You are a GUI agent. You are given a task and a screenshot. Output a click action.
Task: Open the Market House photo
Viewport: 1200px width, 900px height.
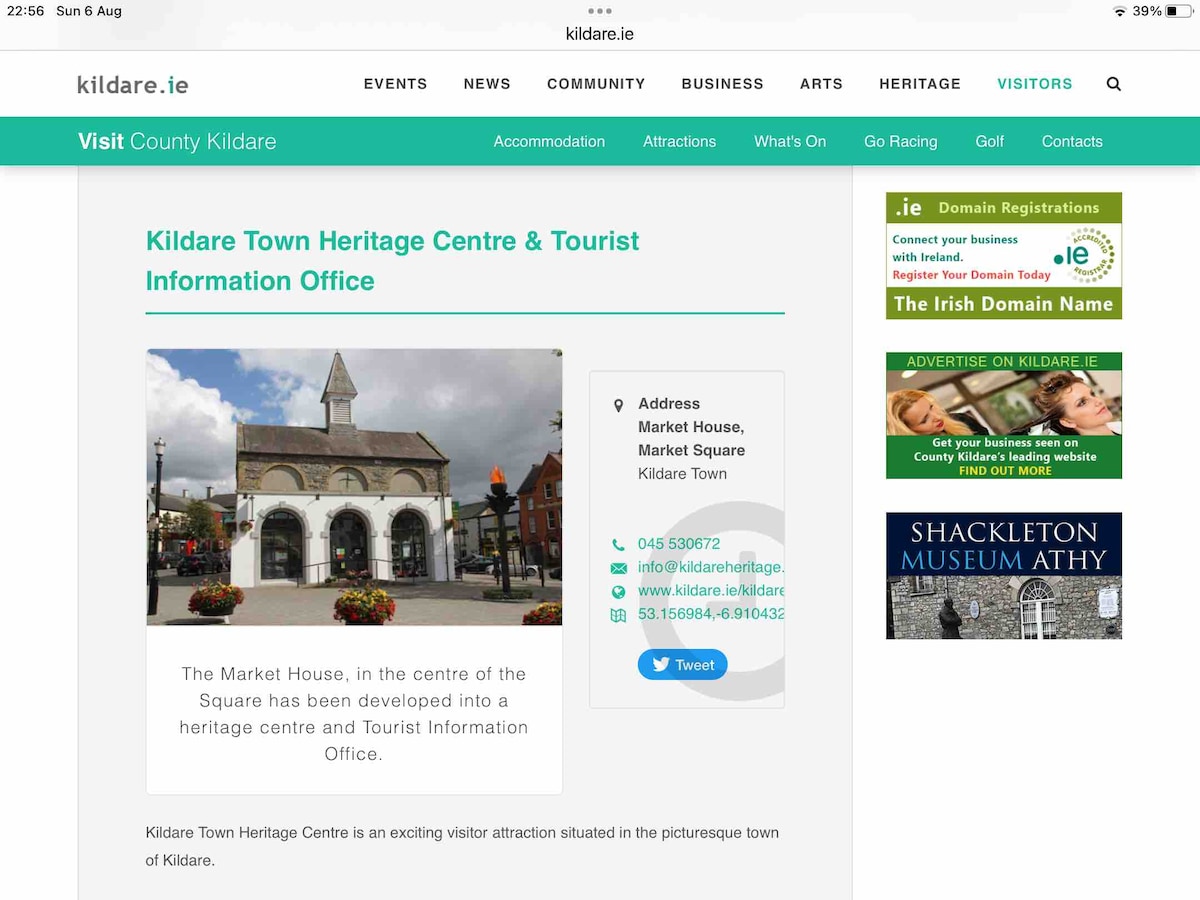tap(354, 487)
